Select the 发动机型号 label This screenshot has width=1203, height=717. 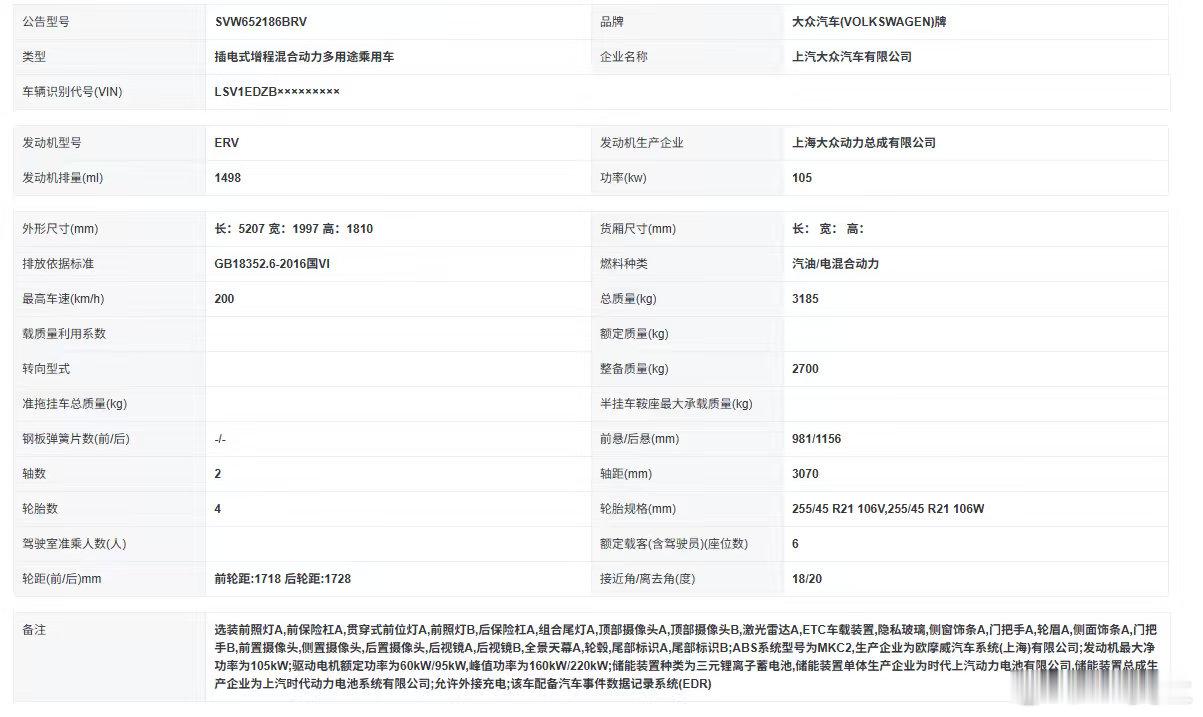(52, 143)
